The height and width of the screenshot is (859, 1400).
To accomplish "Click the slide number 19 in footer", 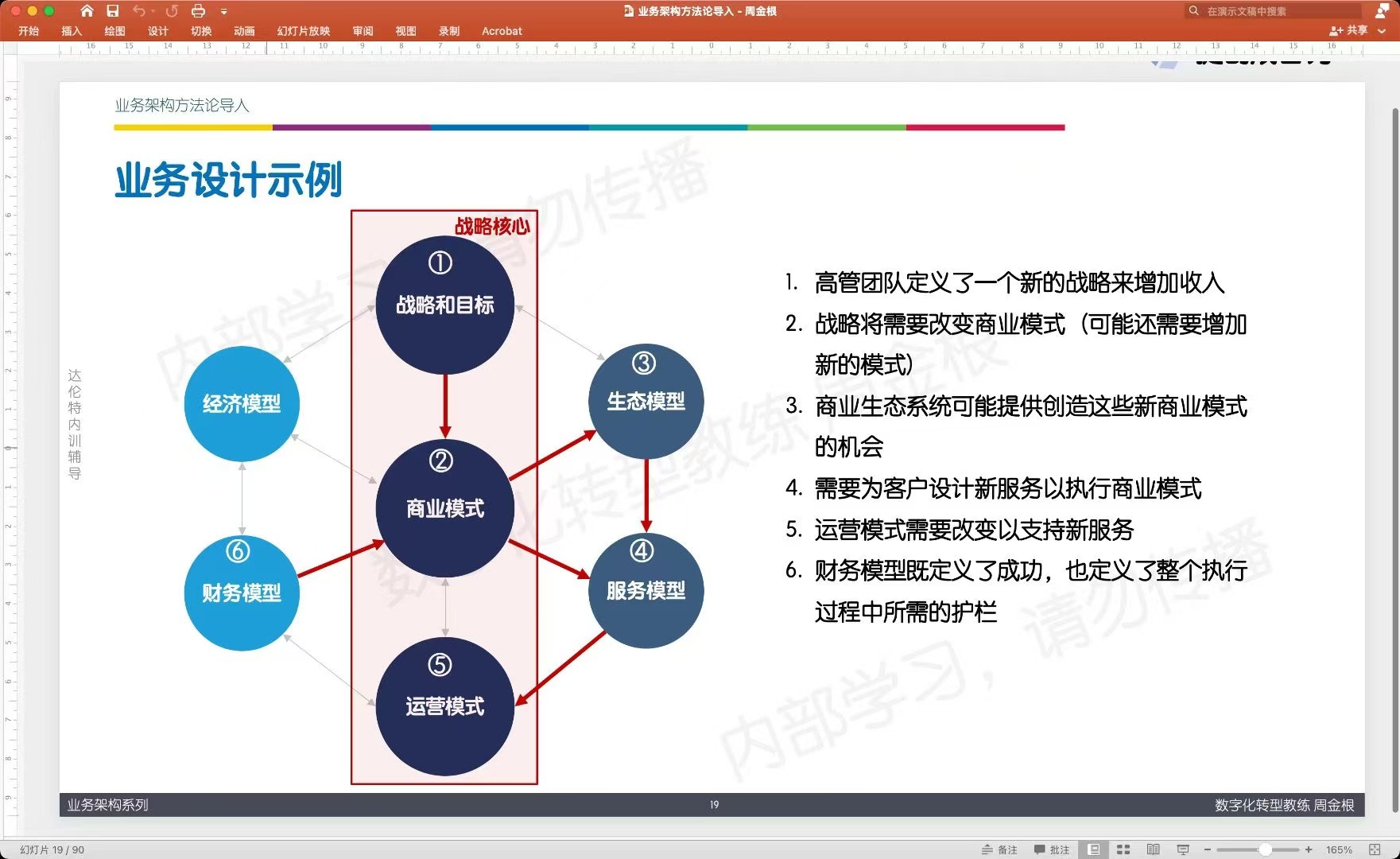I will [714, 805].
